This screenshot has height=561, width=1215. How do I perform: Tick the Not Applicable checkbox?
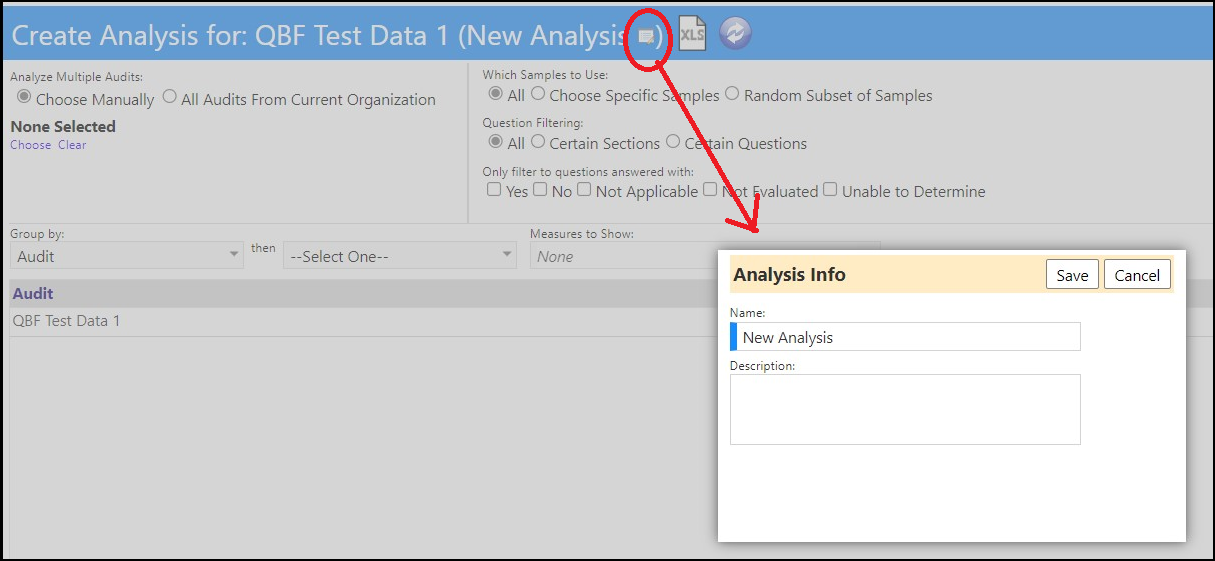click(x=584, y=189)
